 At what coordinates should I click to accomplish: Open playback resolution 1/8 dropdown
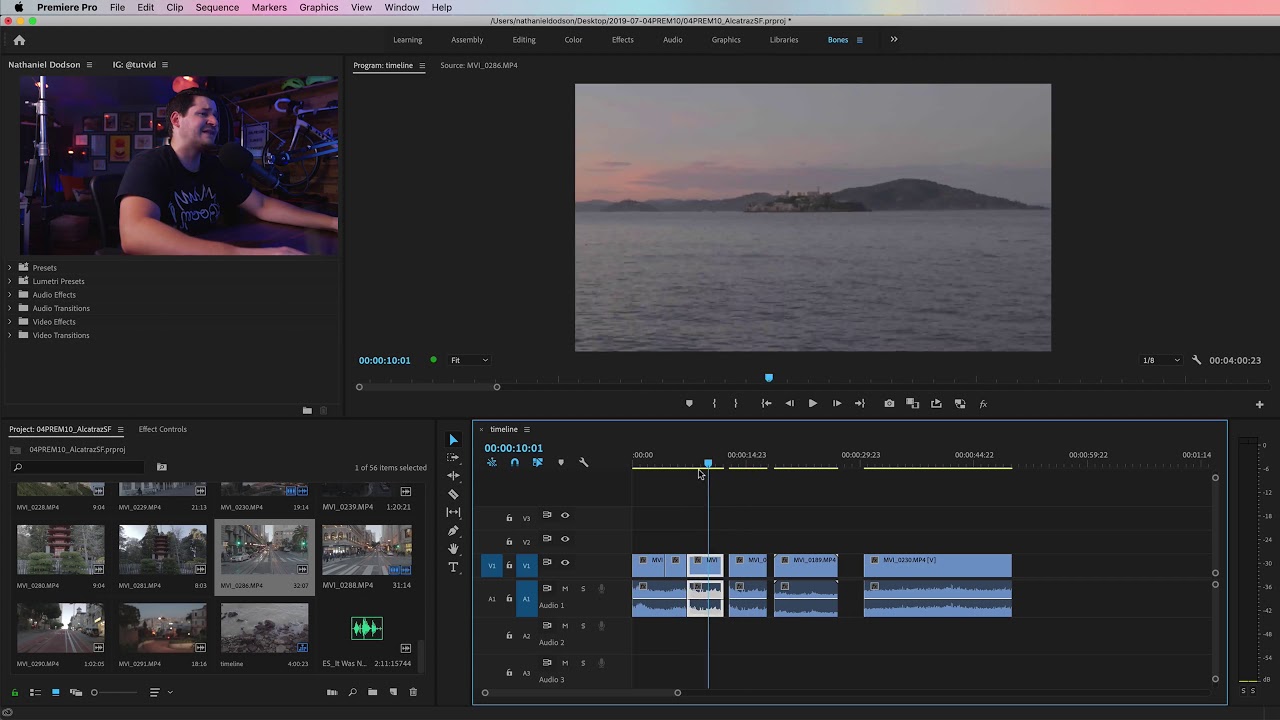coord(1161,360)
